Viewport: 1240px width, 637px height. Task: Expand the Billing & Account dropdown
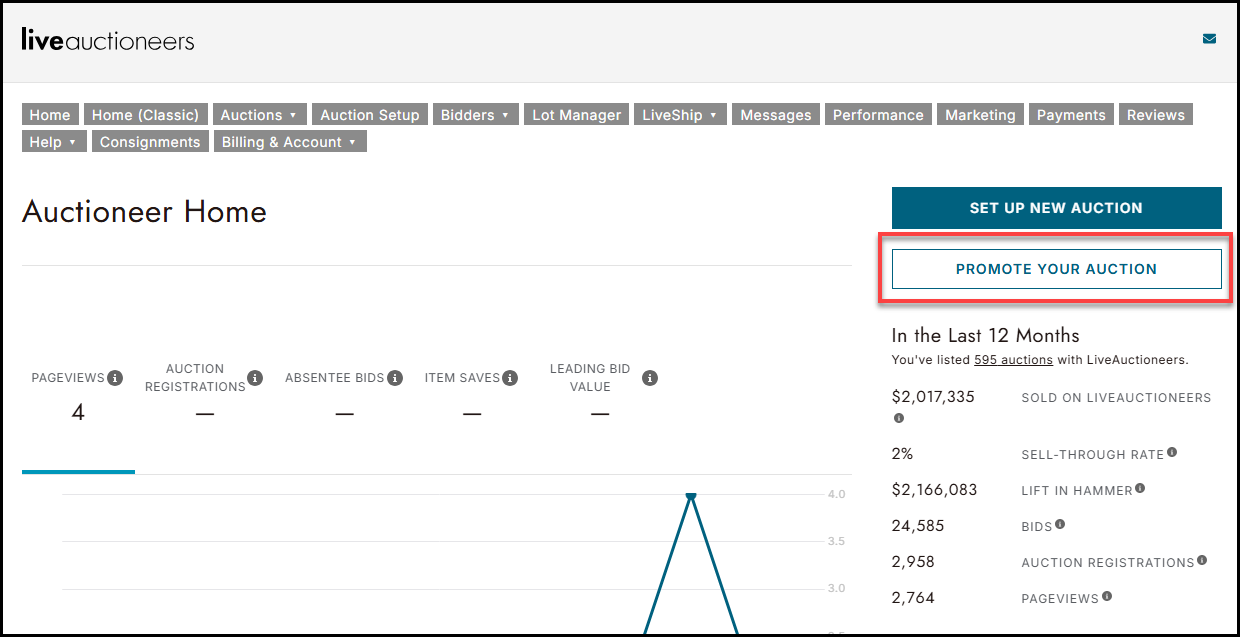click(290, 142)
